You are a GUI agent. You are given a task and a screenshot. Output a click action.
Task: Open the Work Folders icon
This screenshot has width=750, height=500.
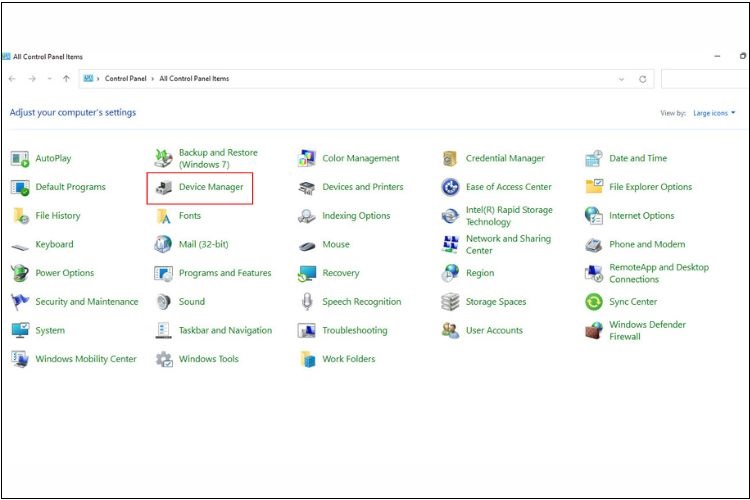point(307,359)
